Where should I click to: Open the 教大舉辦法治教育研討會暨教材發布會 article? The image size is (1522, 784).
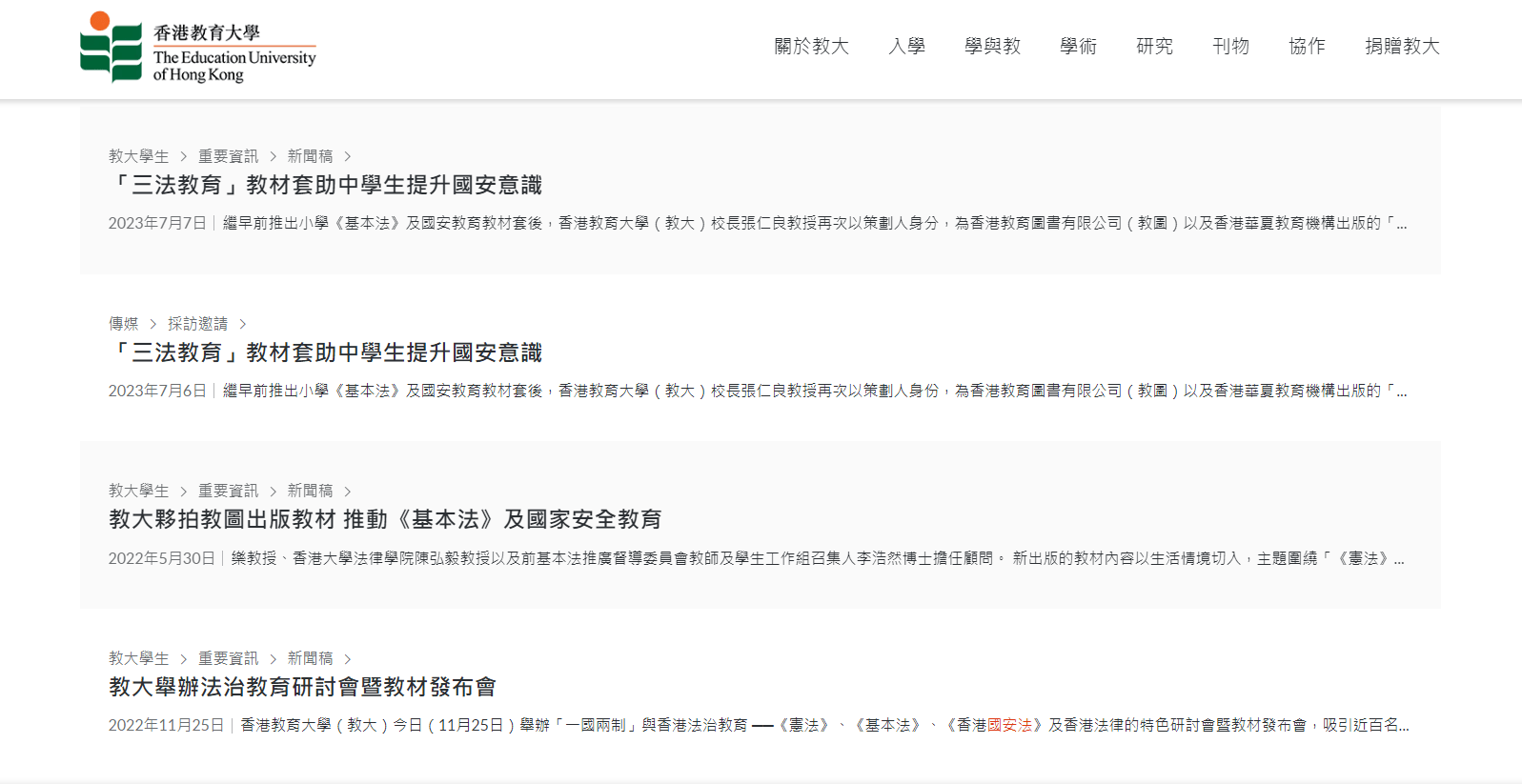(x=302, y=687)
